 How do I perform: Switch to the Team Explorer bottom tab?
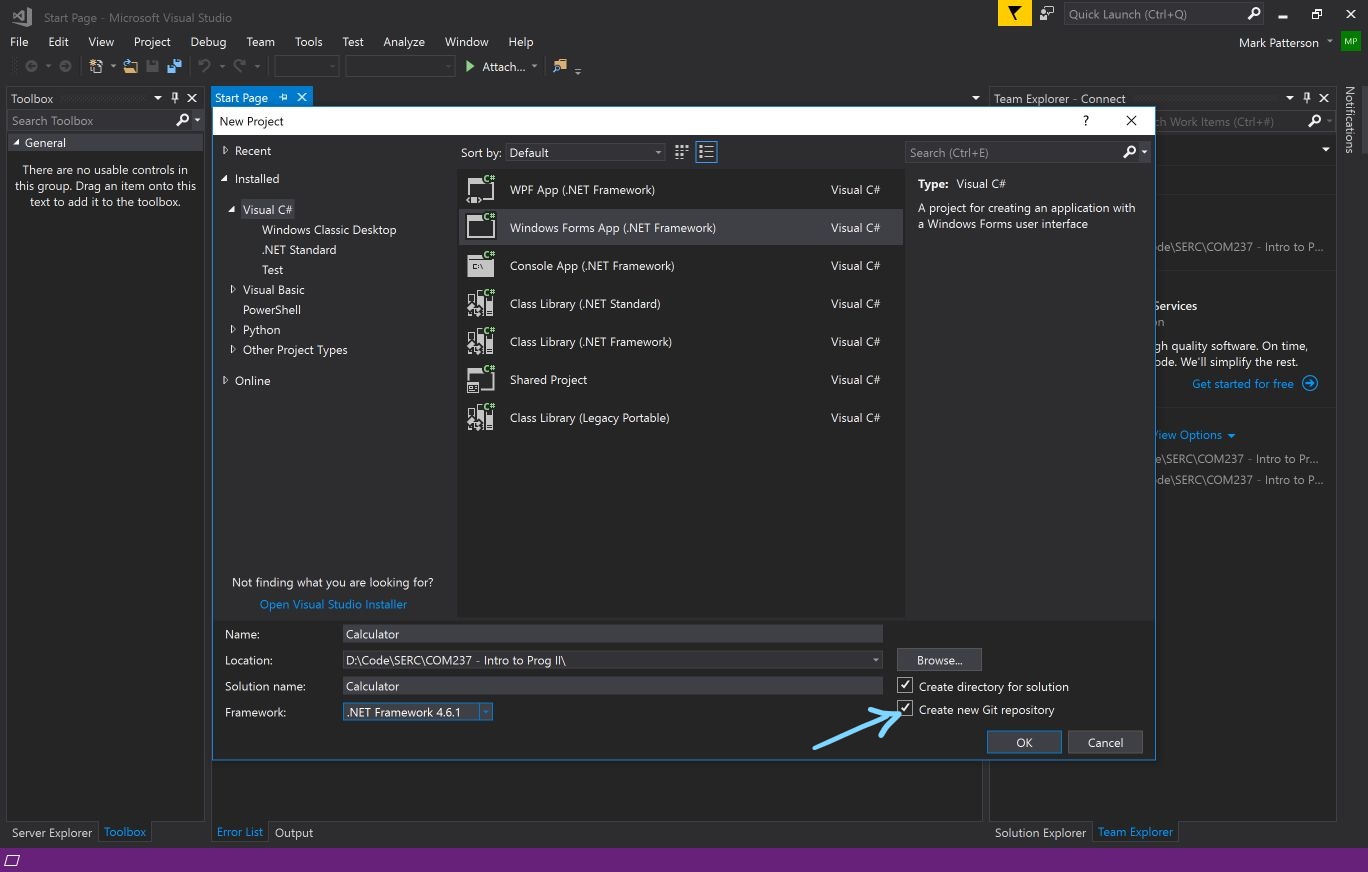tap(1135, 832)
